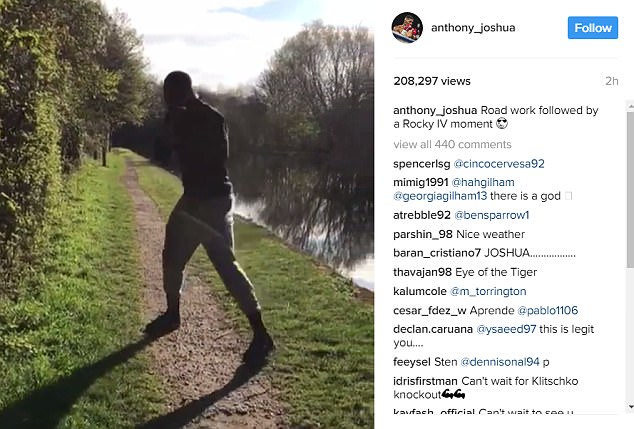Image resolution: width=634 pixels, height=429 pixels.
Task: Open mention @dennisonal94
Action: tap(500, 362)
